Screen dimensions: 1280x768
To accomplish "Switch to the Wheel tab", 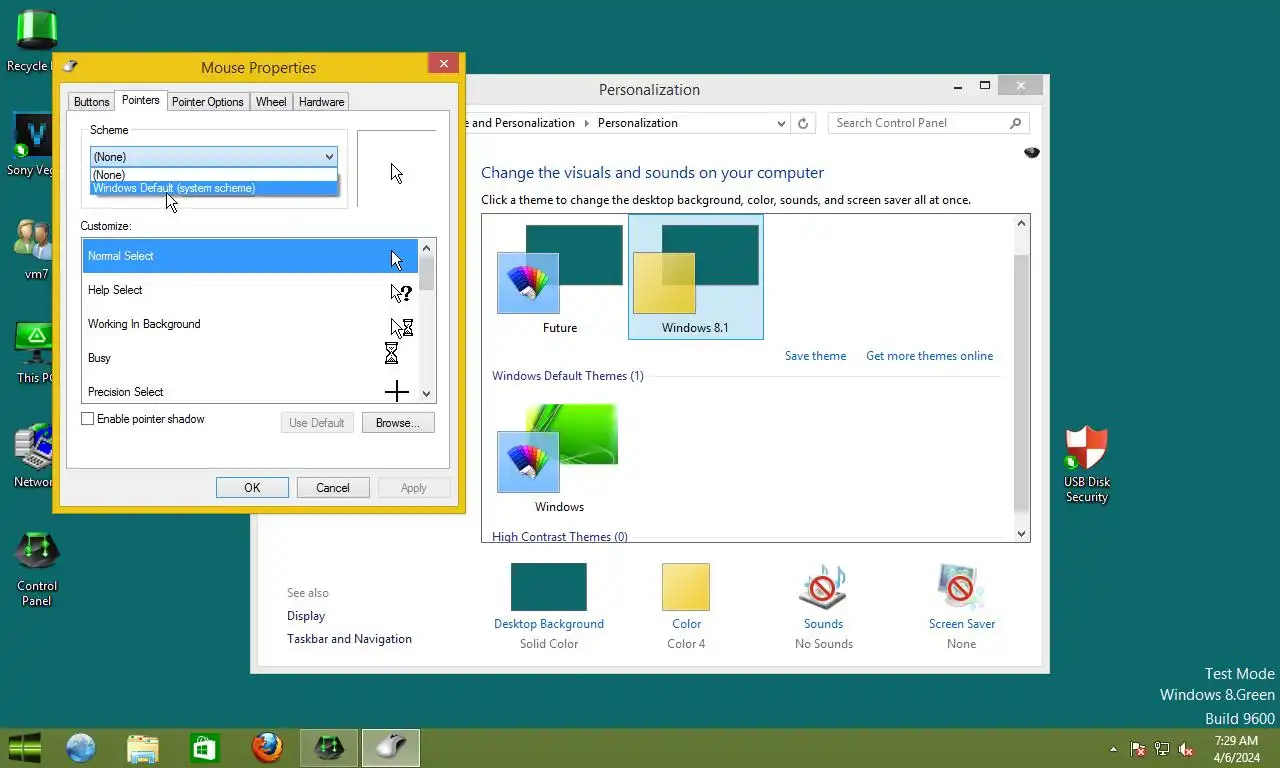I will (271, 102).
